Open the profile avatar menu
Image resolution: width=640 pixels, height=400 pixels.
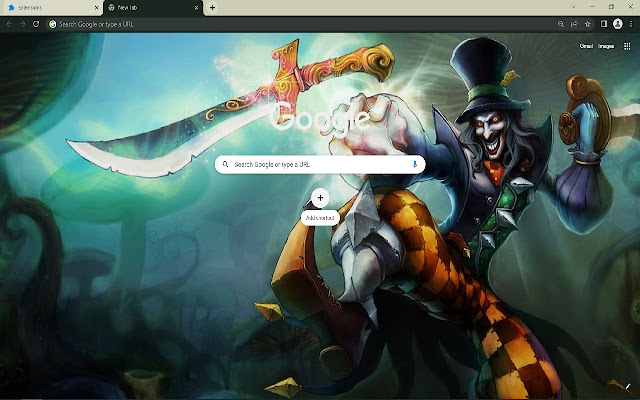pos(618,24)
